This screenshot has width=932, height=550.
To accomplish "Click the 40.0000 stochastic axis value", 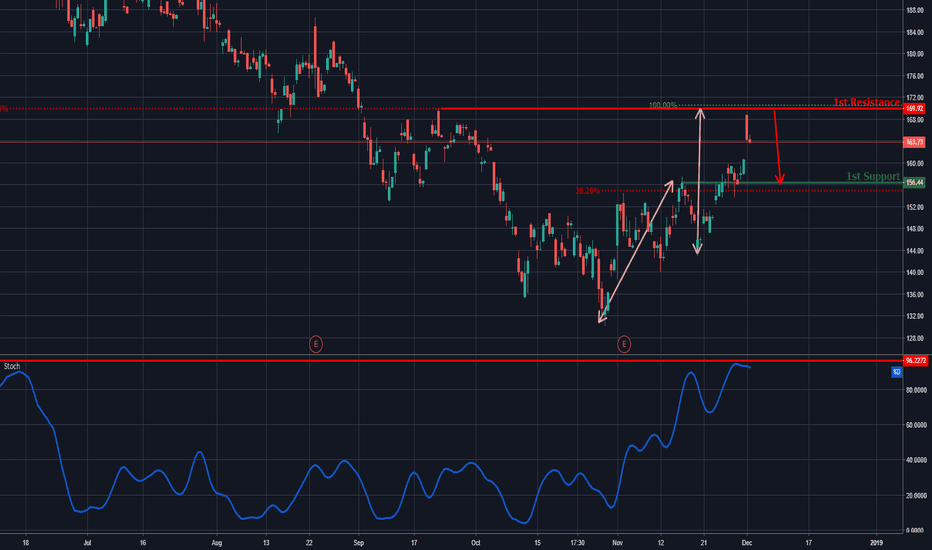I will point(915,460).
